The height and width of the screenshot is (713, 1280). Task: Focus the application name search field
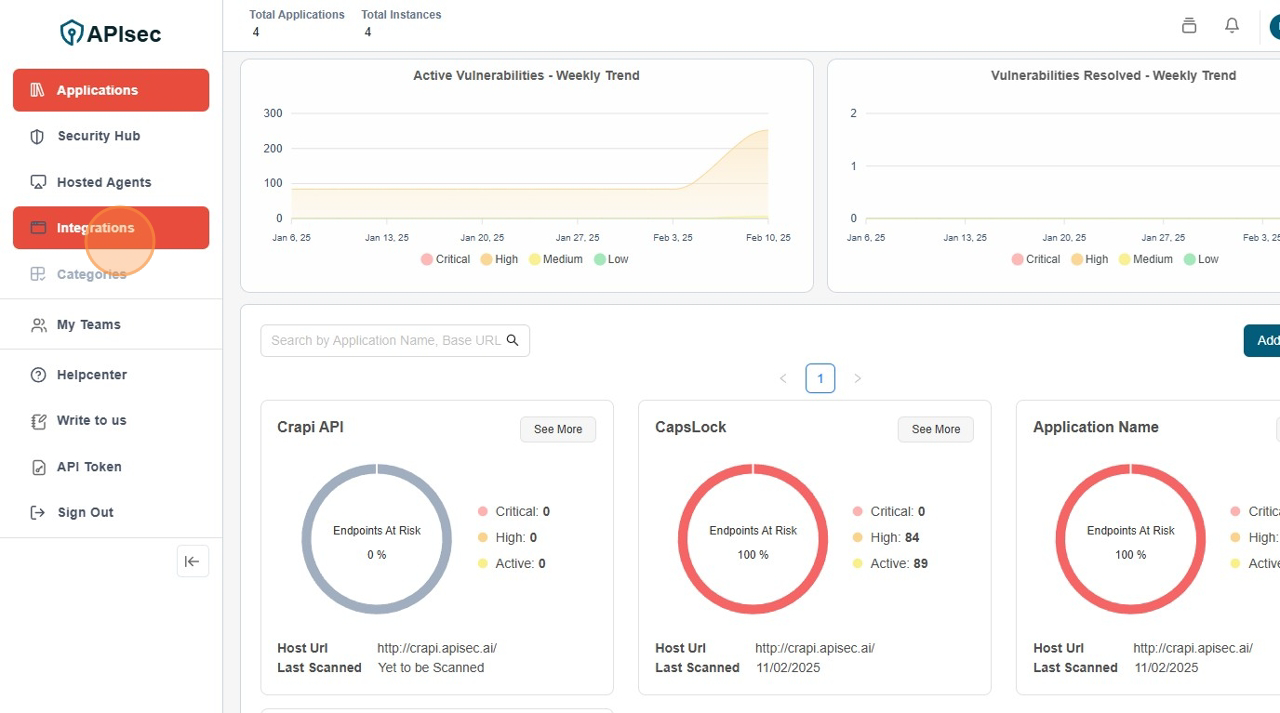385,340
